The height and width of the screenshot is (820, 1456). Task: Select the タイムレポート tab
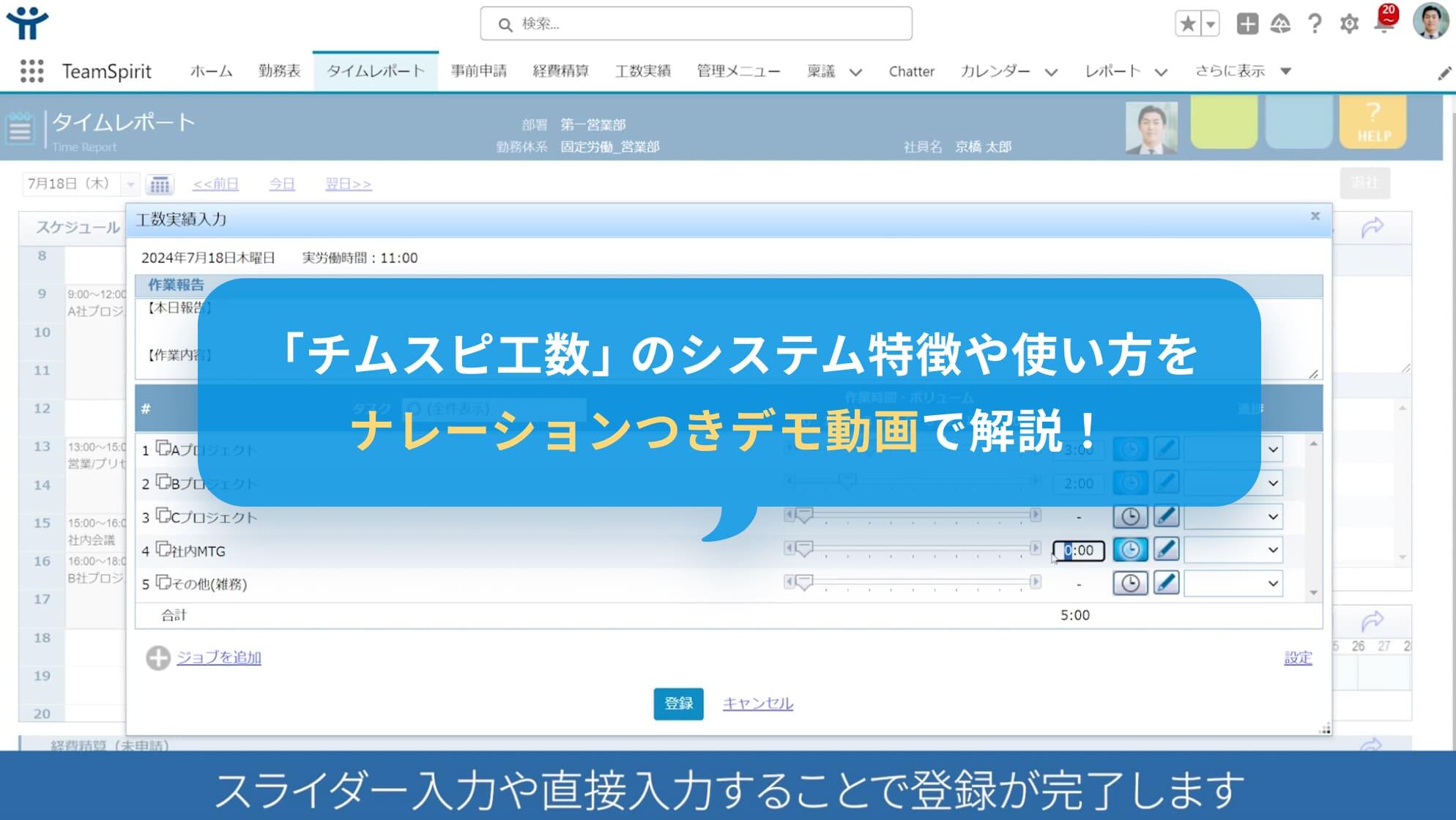pos(375,71)
